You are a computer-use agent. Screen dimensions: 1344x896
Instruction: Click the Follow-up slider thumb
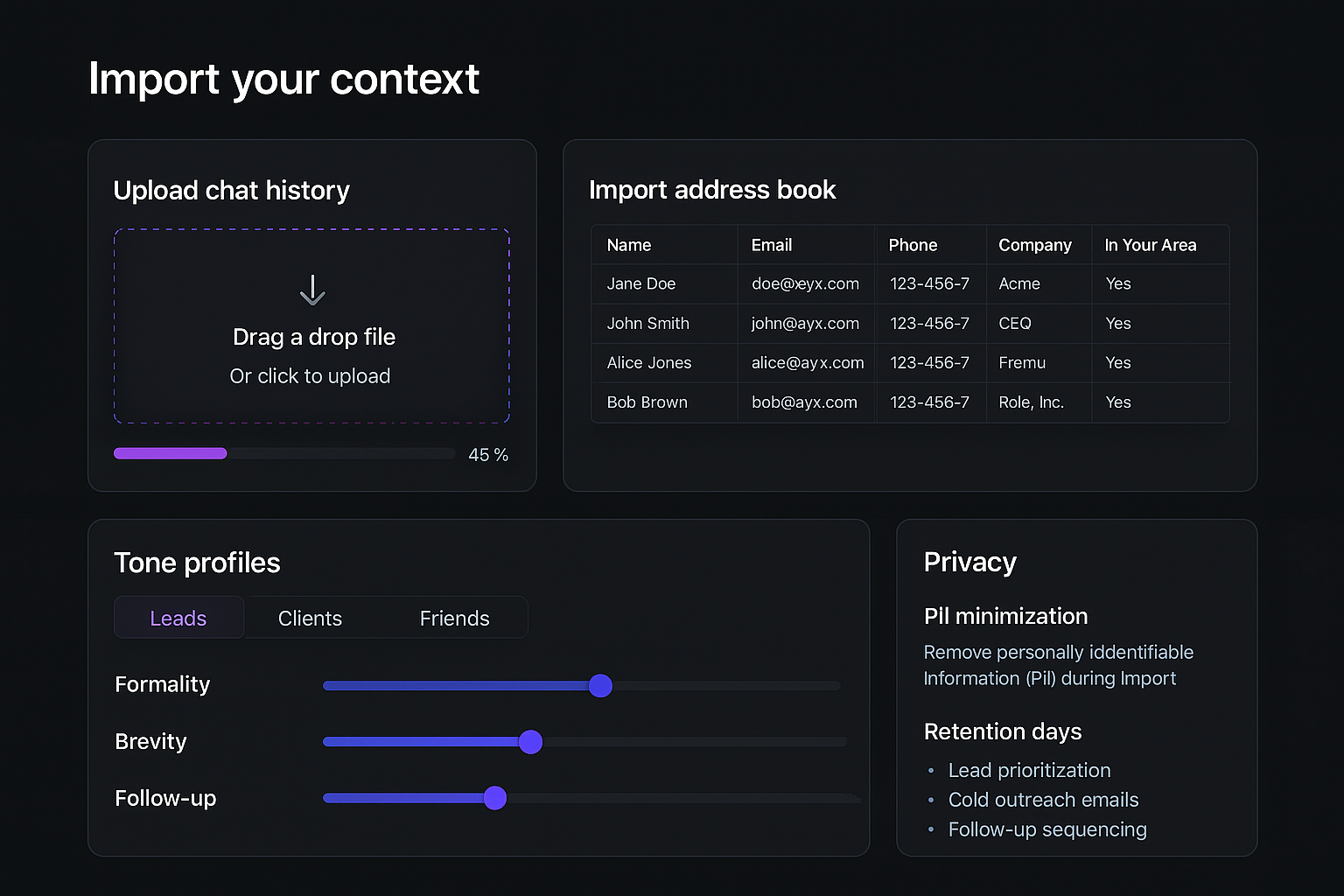point(495,798)
